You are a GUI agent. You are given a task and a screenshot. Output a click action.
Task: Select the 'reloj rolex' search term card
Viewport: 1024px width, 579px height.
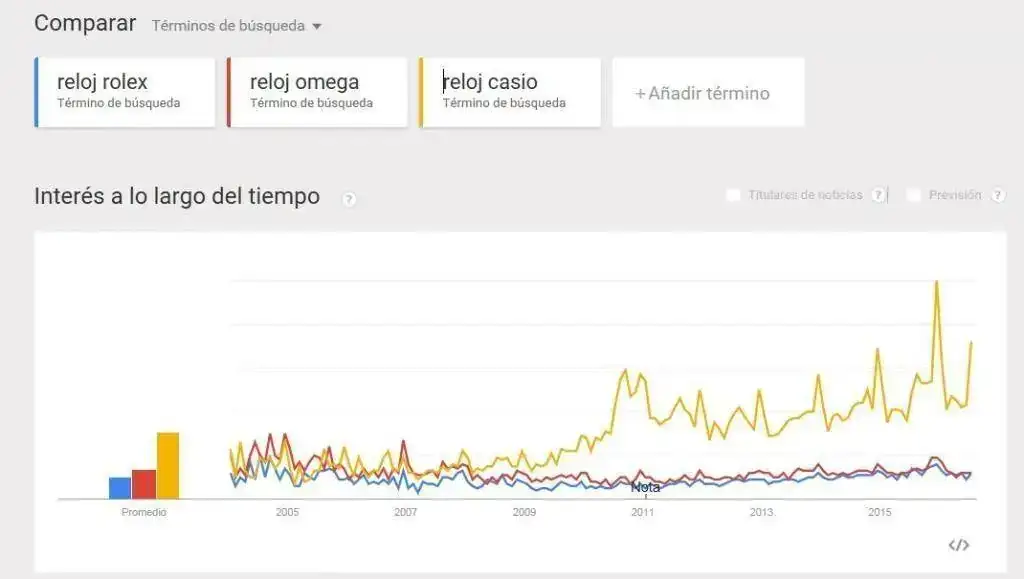click(x=125, y=91)
